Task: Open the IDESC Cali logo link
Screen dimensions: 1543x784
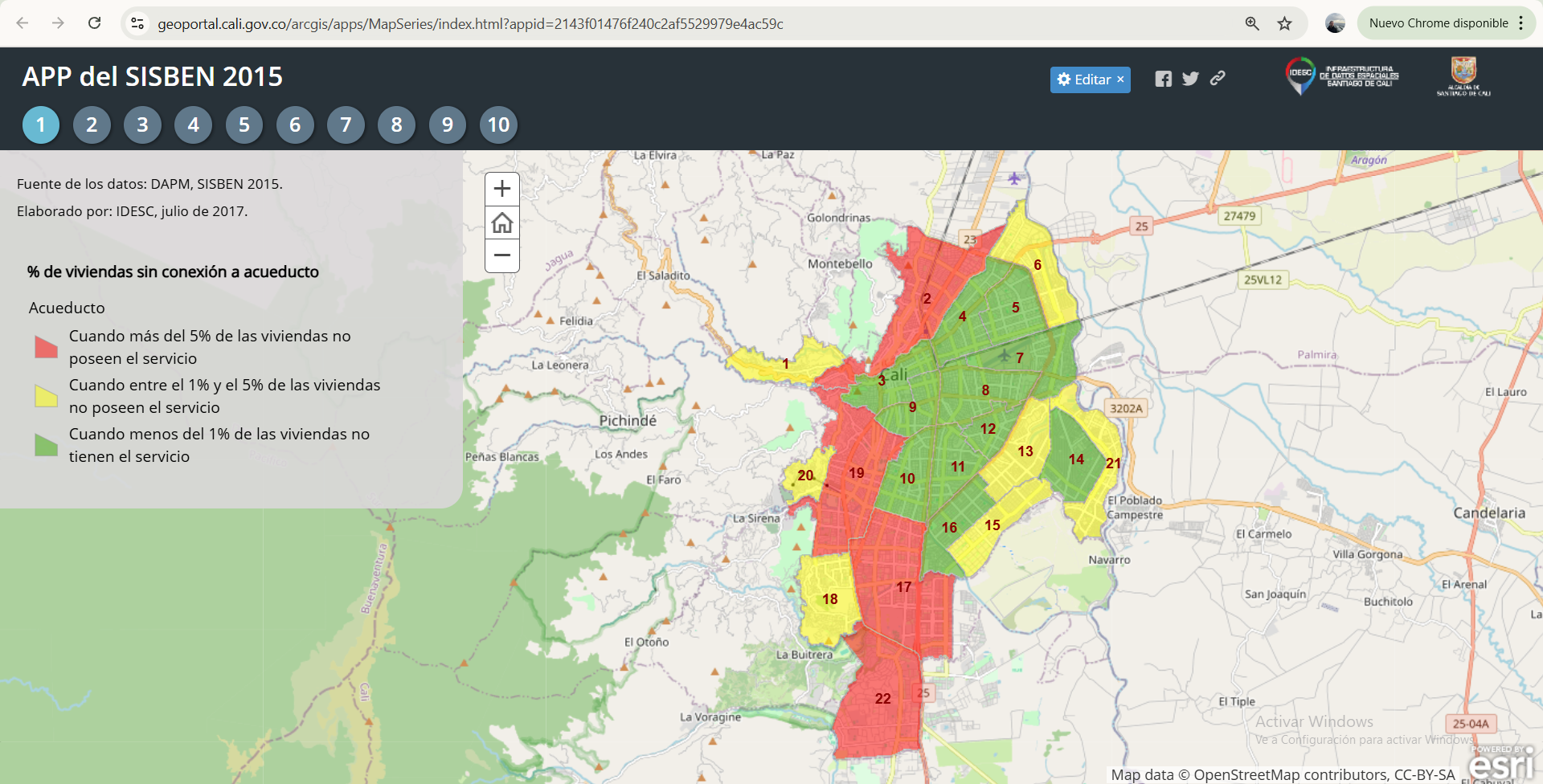Action: click(x=1342, y=76)
